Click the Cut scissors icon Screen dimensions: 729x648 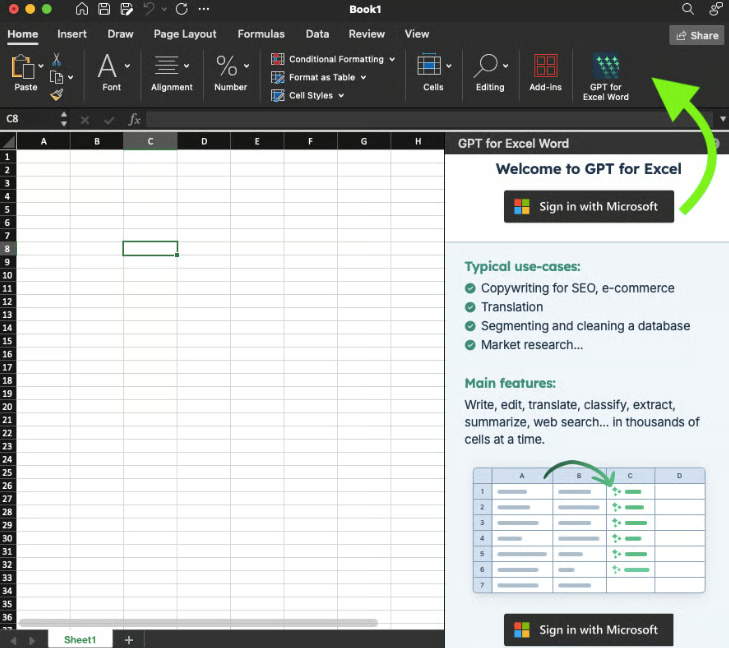coord(57,60)
